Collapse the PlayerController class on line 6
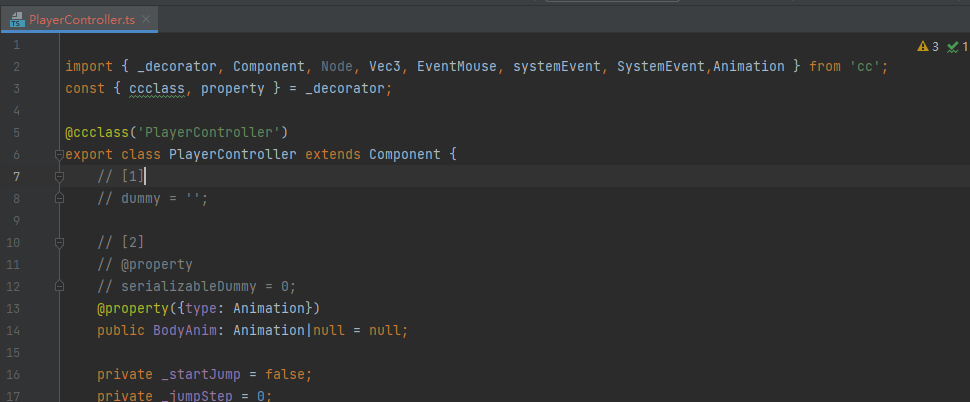Image resolution: width=970 pixels, height=402 pixels. pyautogui.click(x=58, y=155)
